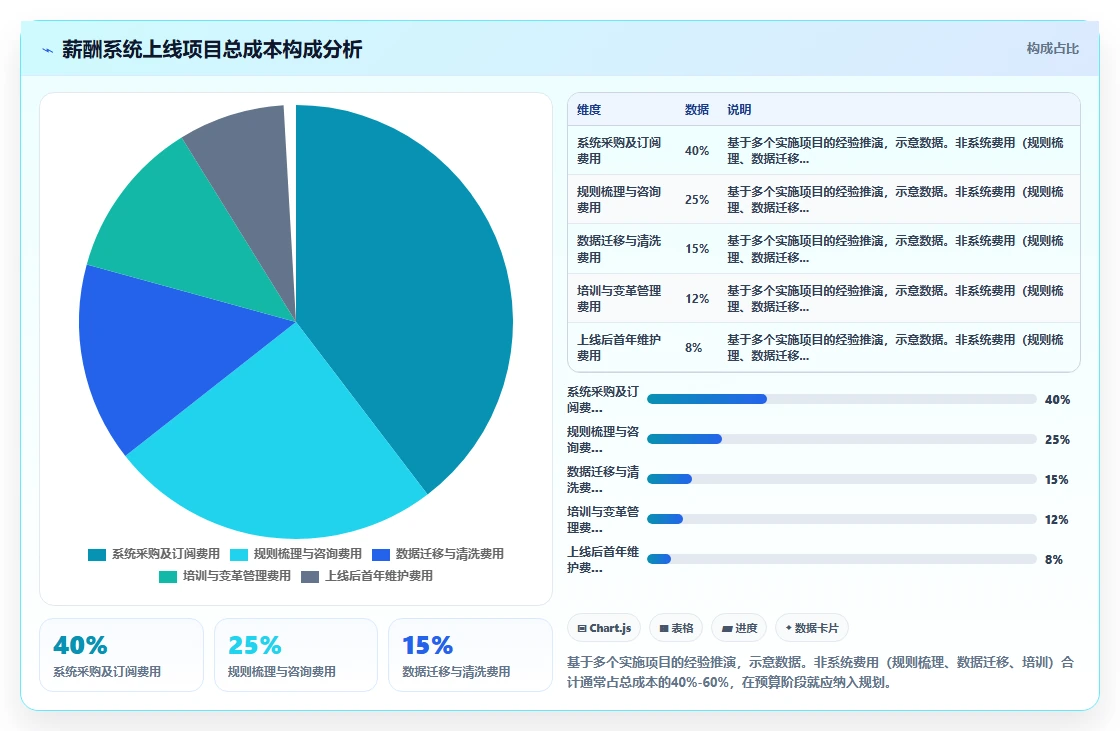Click the 数据 column header
Image resolution: width=1120 pixels, height=731 pixels.
[696, 110]
